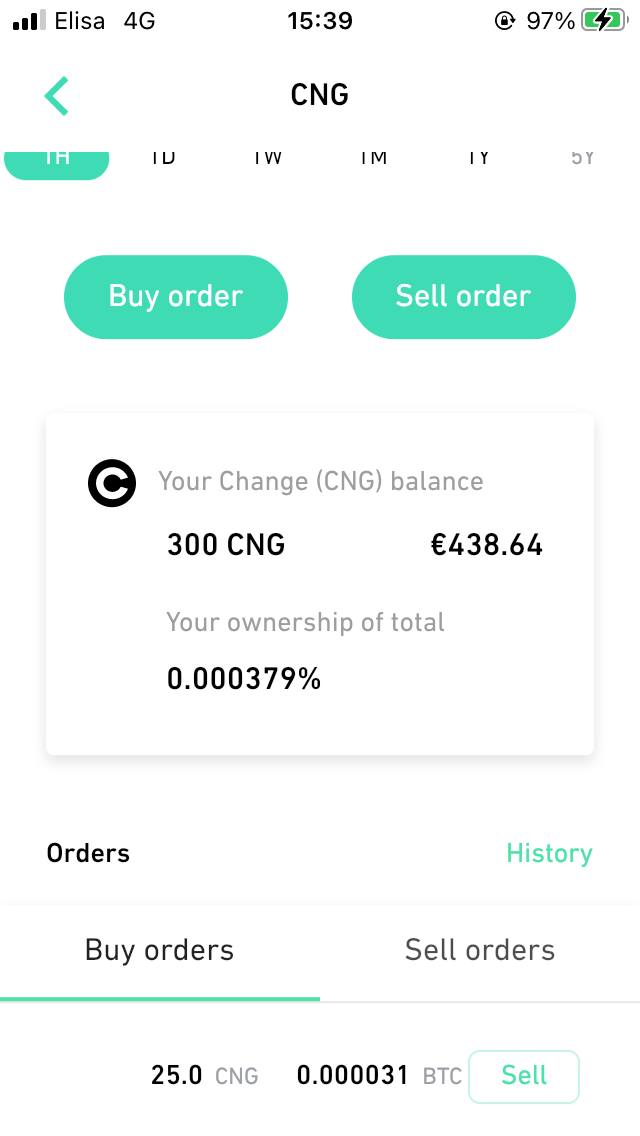Viewport: 640px width, 1136px height.
Task: Tap the 0.000379% ownership figure
Action: [x=244, y=680]
